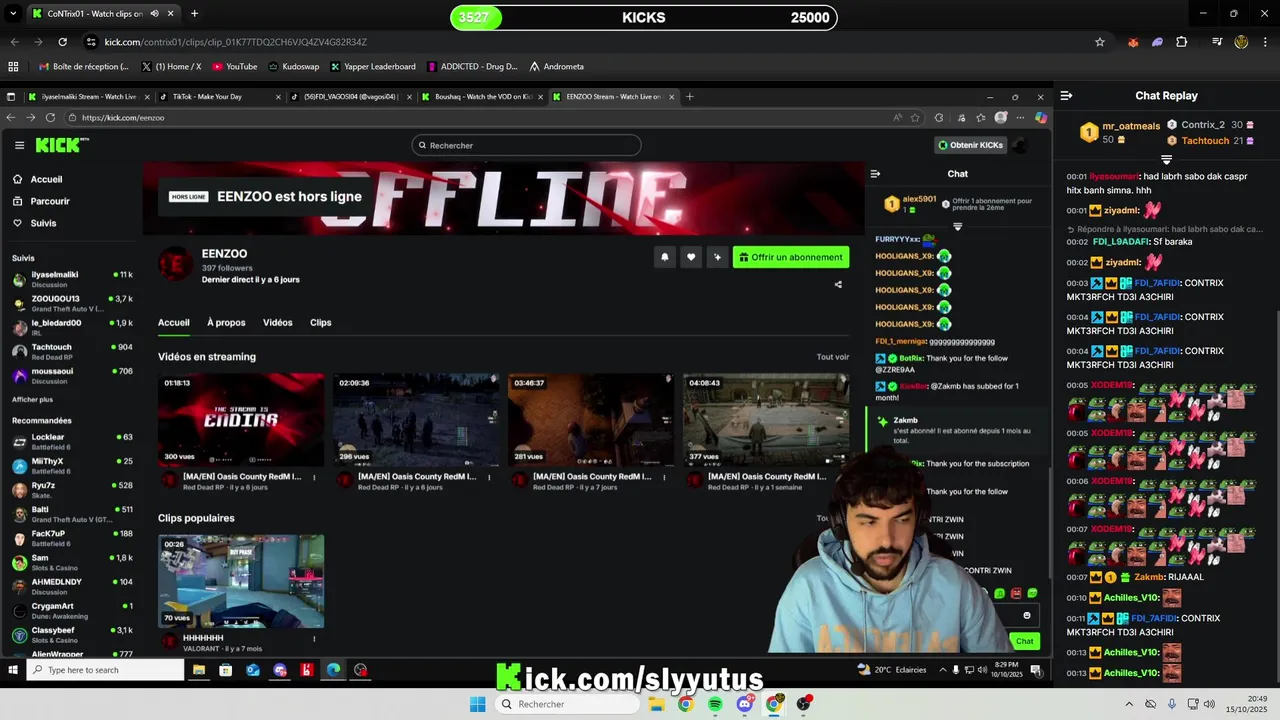Go to Accueil in the Kick sidebar

[x=46, y=179]
